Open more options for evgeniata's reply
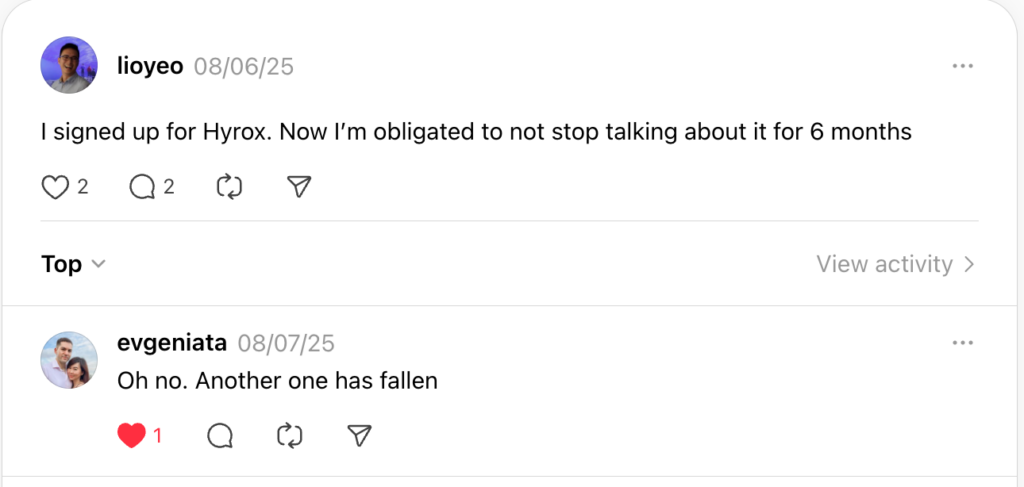The width and height of the screenshot is (1024, 487). (963, 343)
